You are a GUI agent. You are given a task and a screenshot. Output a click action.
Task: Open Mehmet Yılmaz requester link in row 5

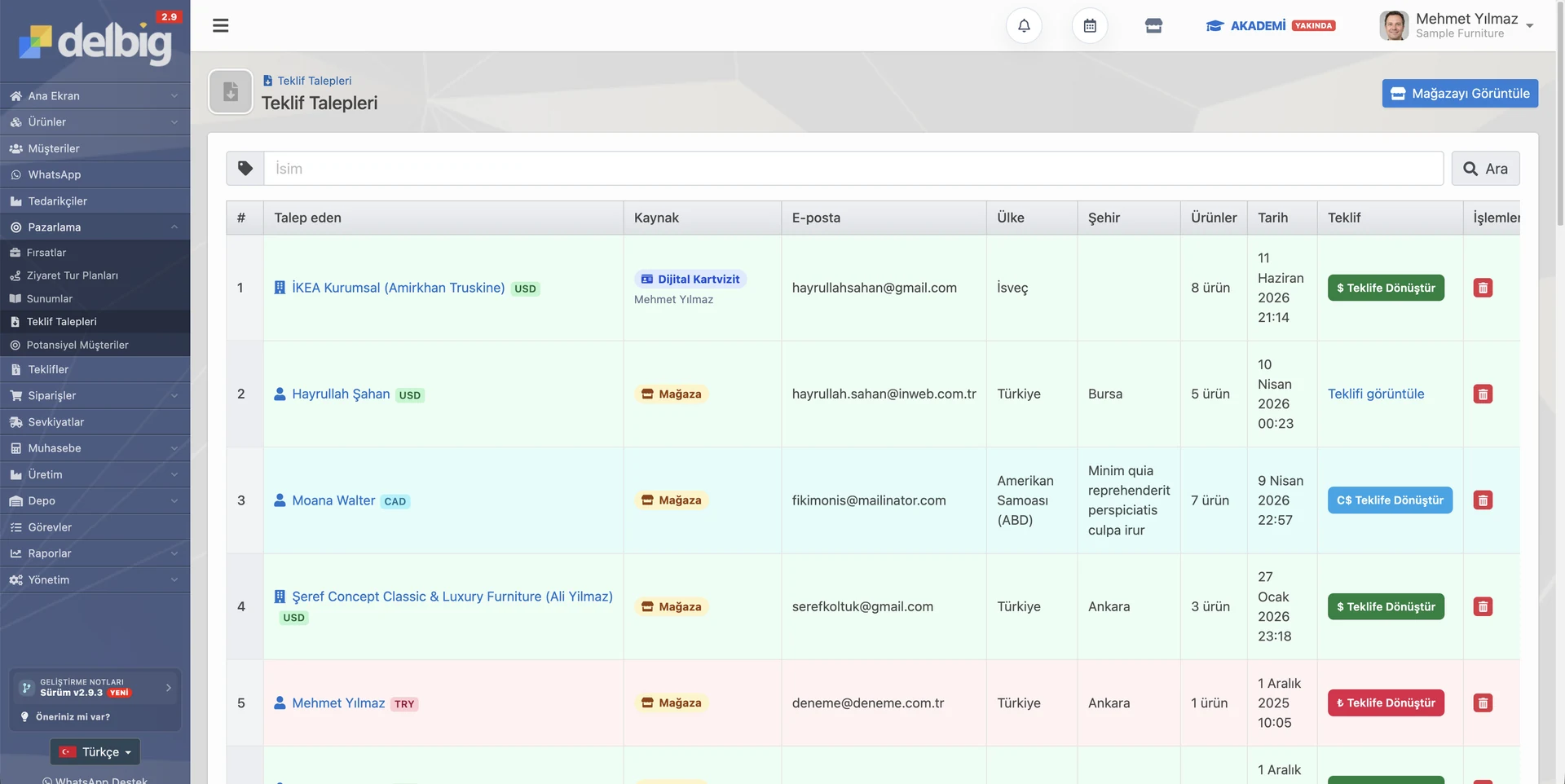coord(338,703)
